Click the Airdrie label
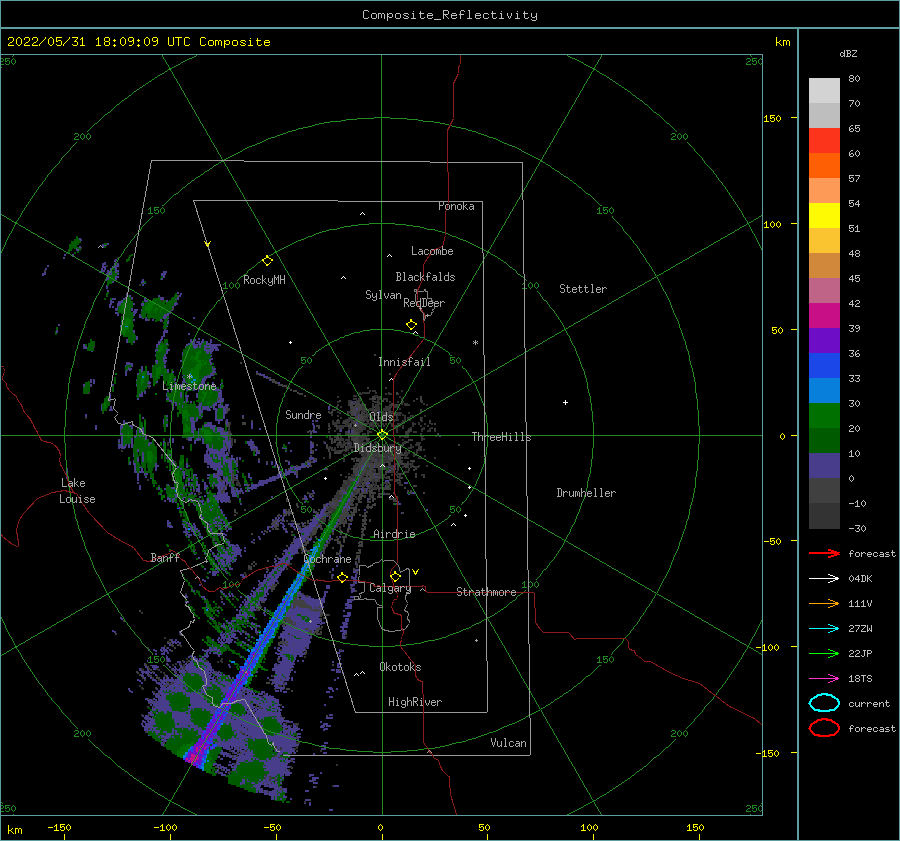Screen dimensions: 900x841 [394, 534]
